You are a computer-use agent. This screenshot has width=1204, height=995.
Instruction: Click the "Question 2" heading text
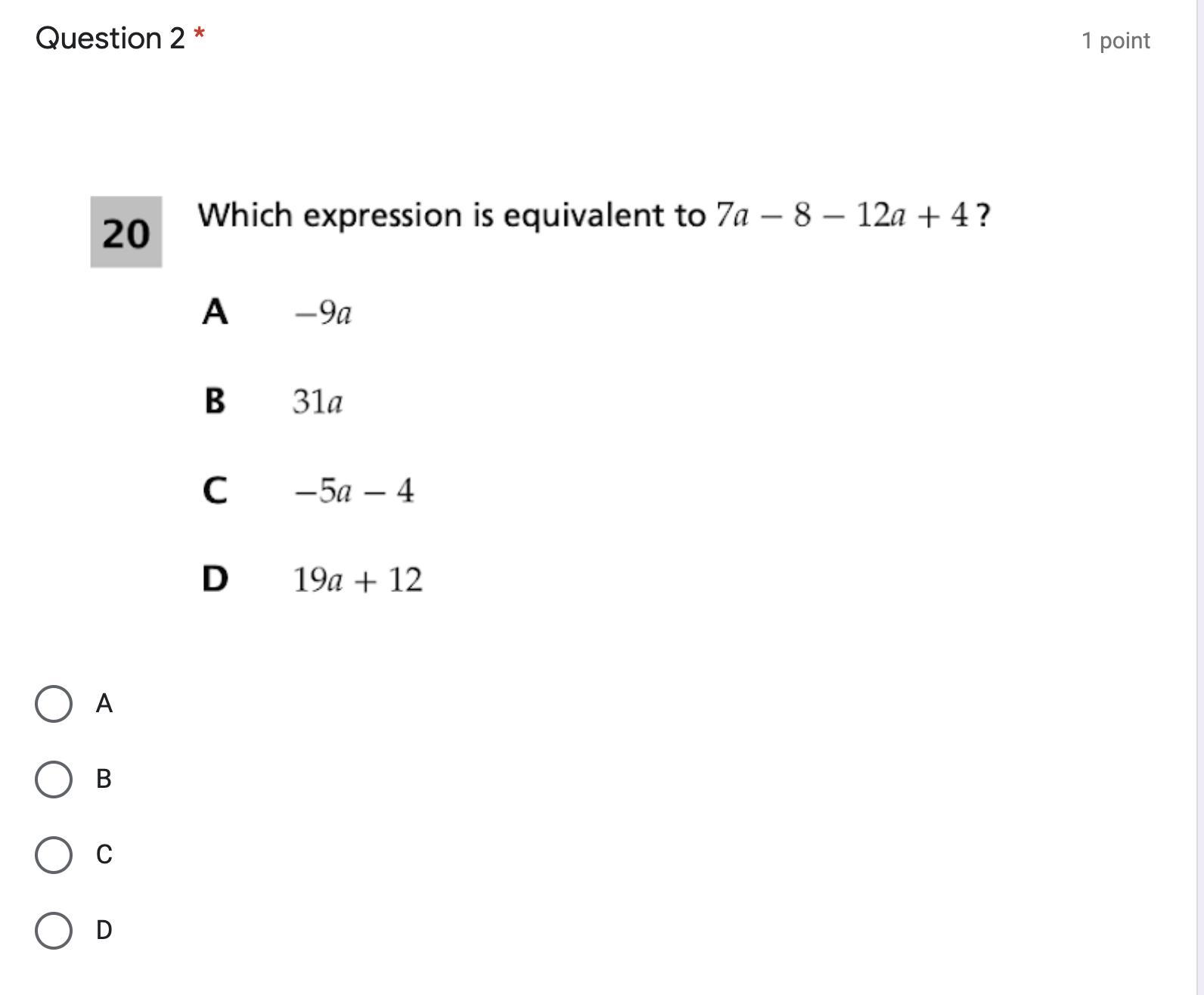tap(110, 39)
